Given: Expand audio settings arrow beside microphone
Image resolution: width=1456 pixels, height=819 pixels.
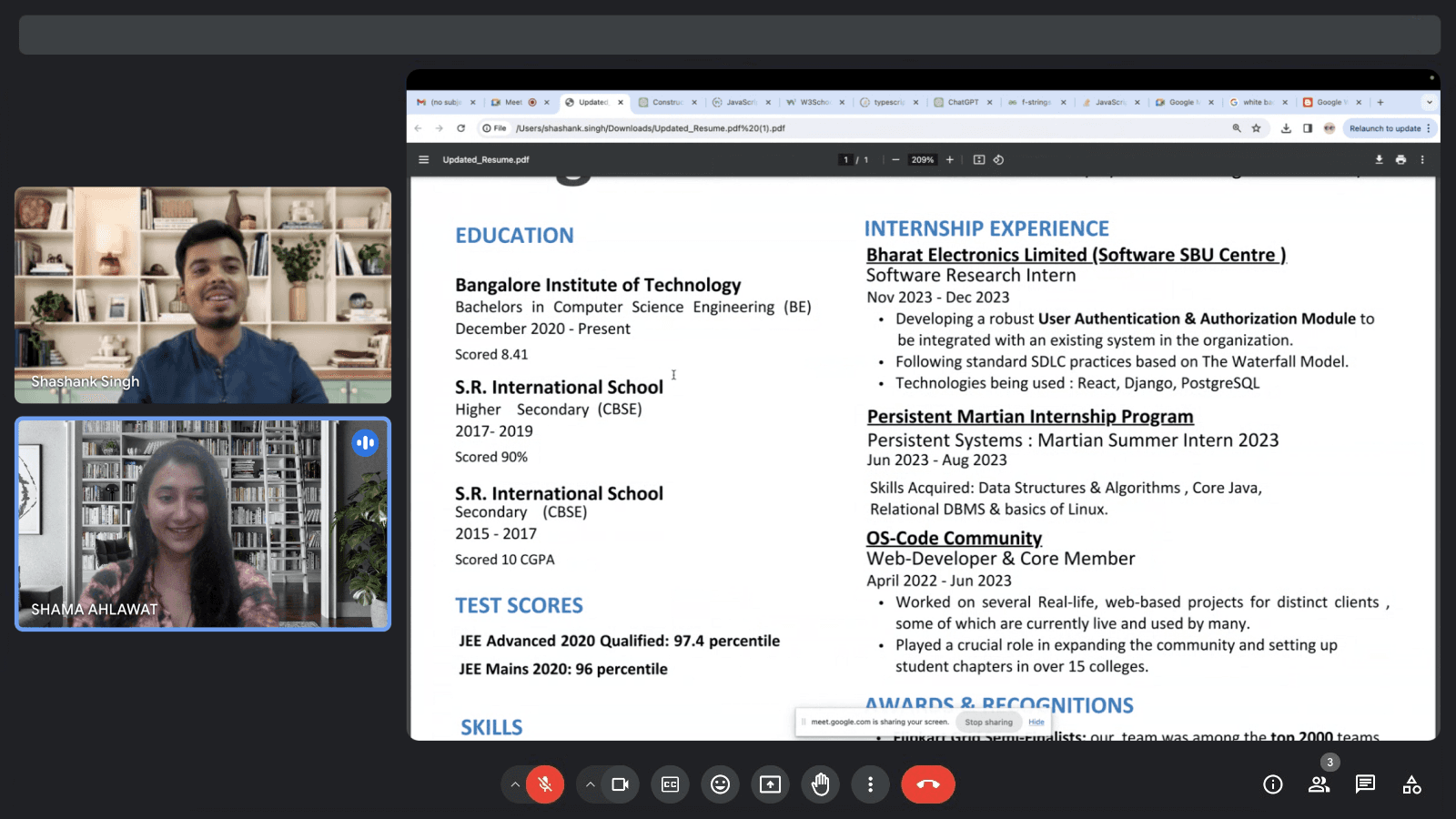Looking at the screenshot, I should point(515,784).
